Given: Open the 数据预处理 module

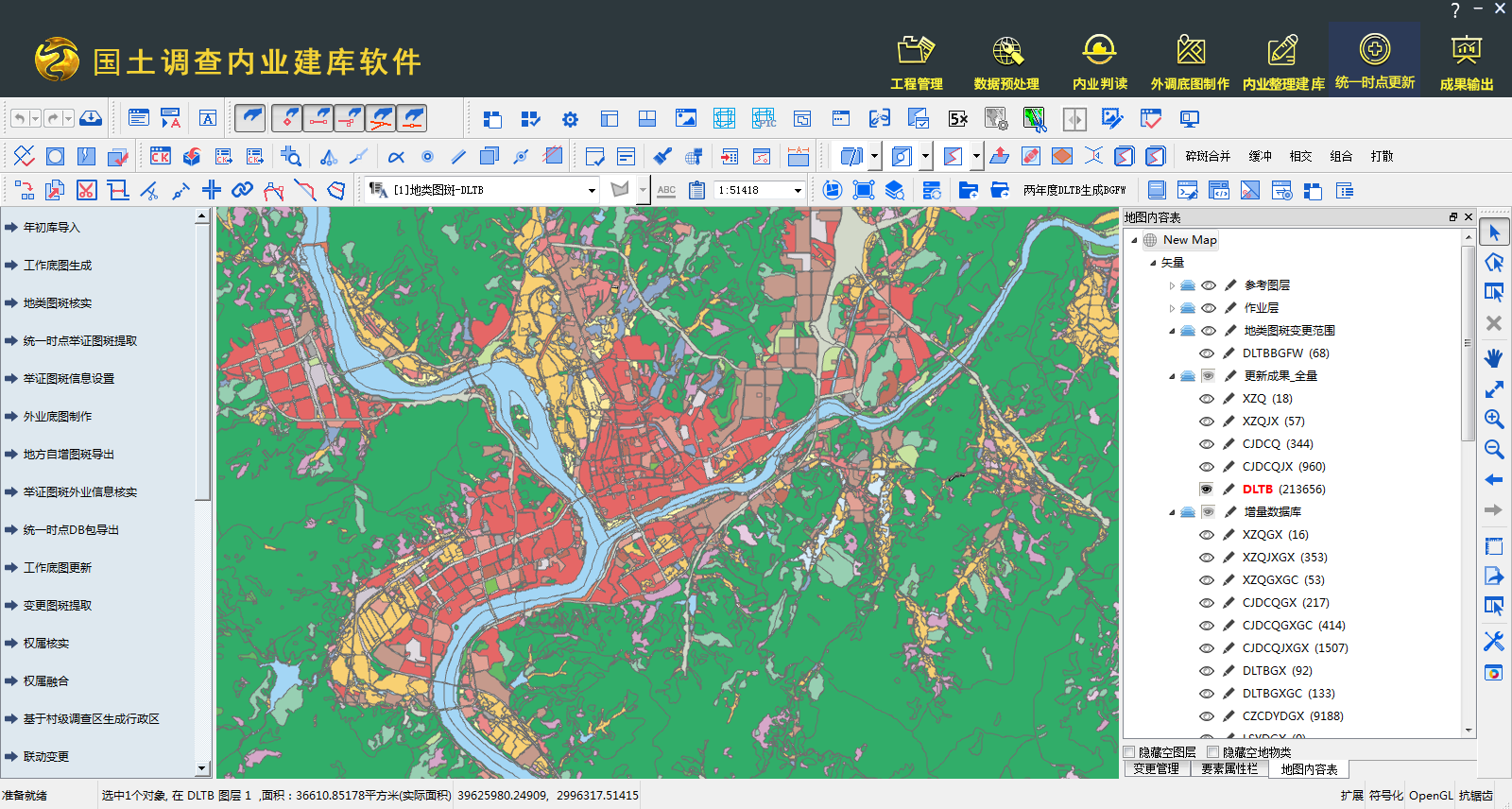Looking at the screenshot, I should click(x=1006, y=62).
